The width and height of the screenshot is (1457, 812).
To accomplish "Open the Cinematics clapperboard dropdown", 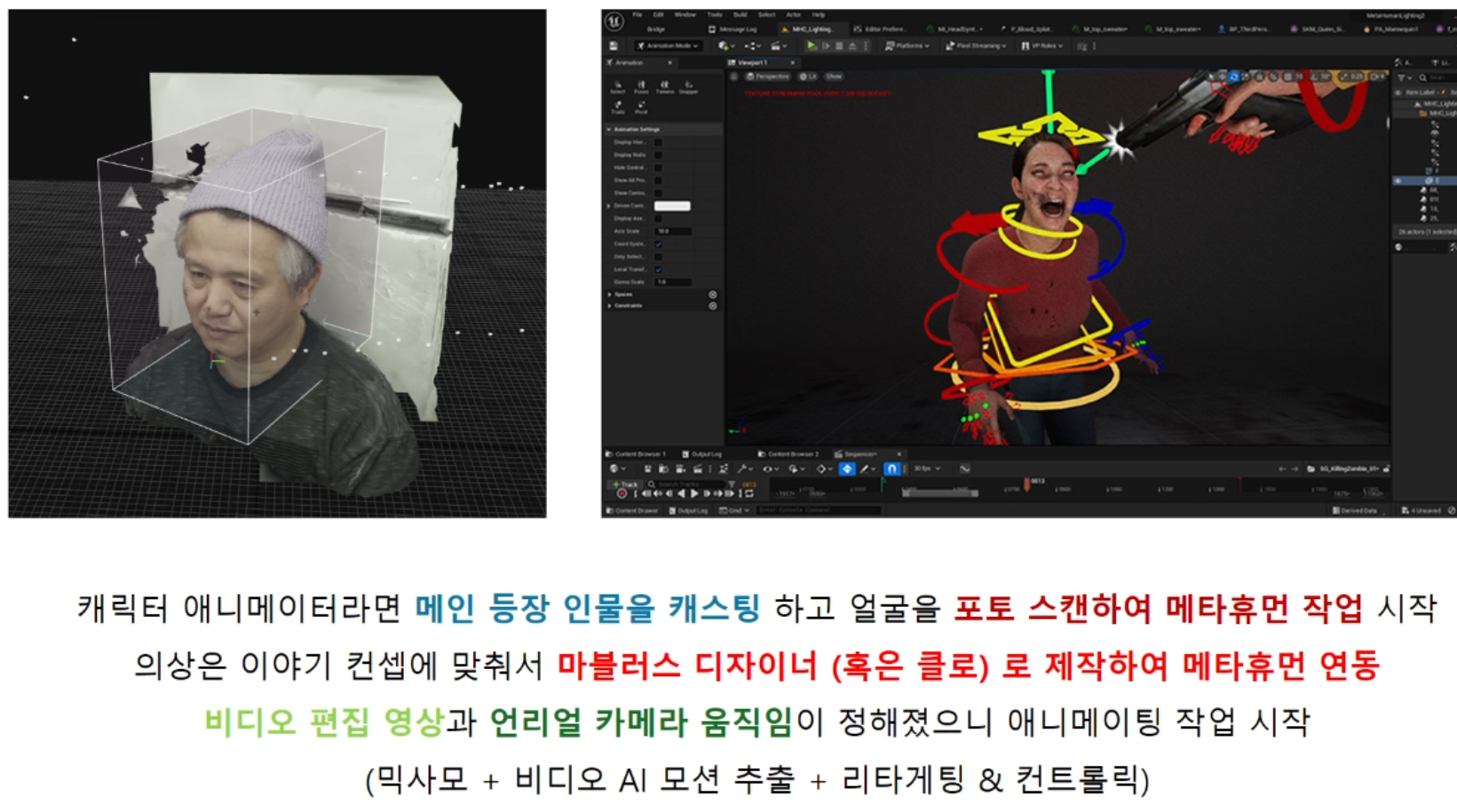I will 779,45.
